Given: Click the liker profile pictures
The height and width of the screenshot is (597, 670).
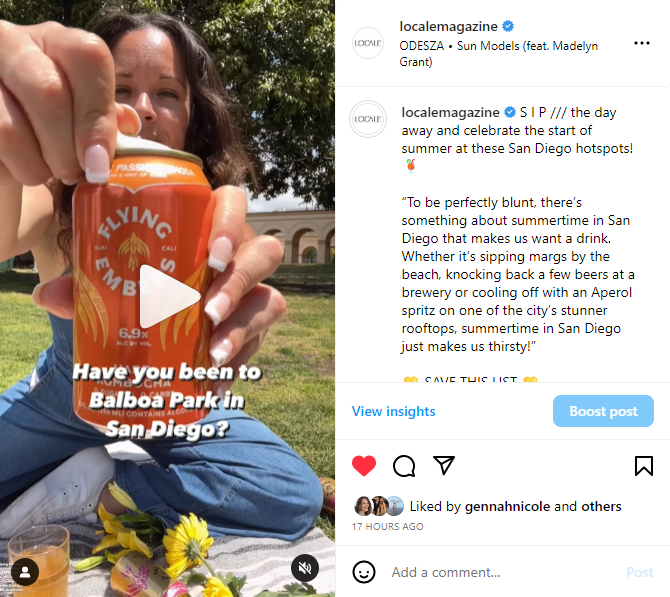Looking at the screenshot, I should coord(379,506).
